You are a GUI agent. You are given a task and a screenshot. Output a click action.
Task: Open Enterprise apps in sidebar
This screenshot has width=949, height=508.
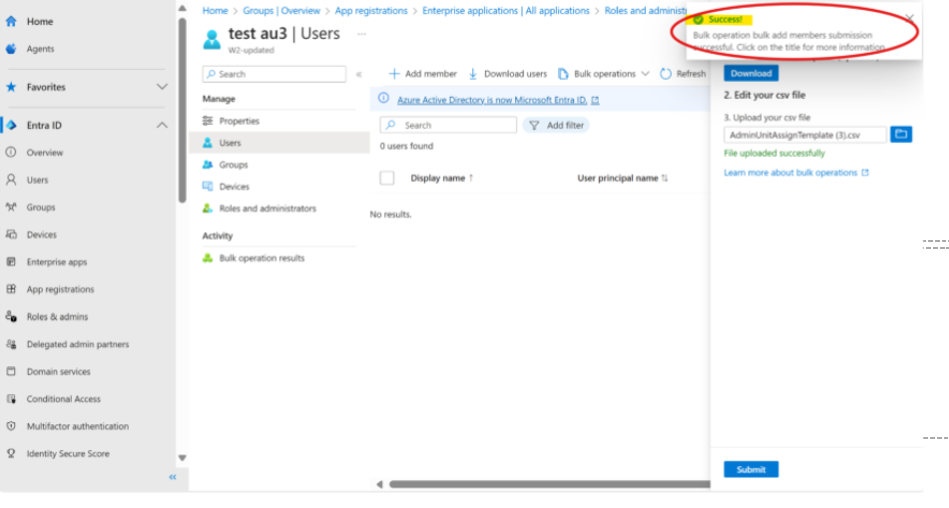point(56,262)
